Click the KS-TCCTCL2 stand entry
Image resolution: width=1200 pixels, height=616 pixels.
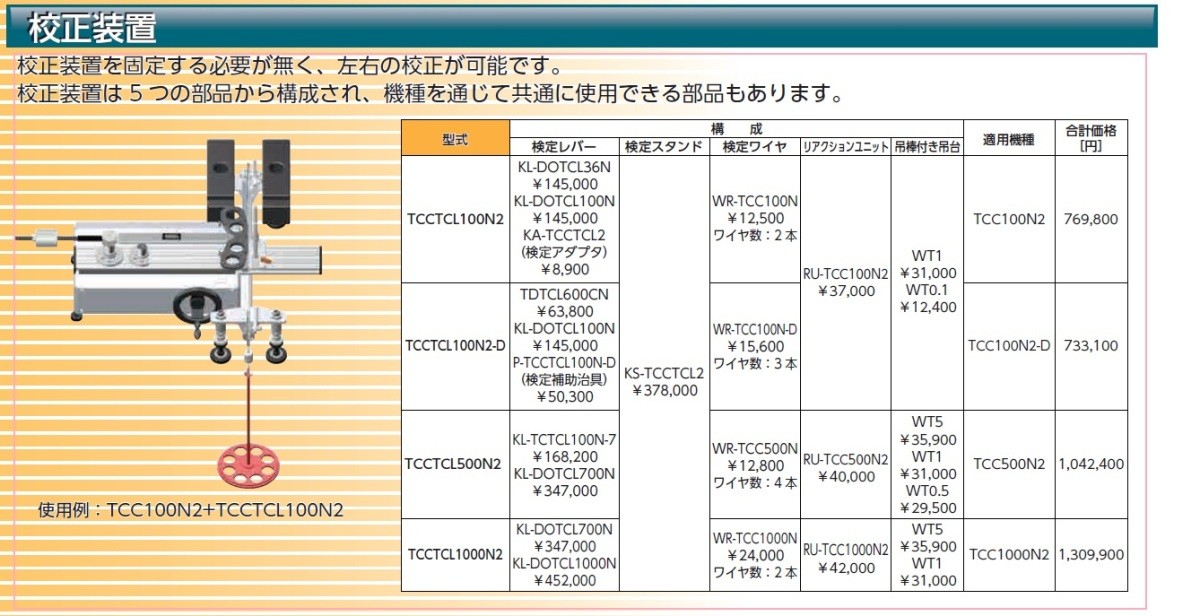(664, 373)
